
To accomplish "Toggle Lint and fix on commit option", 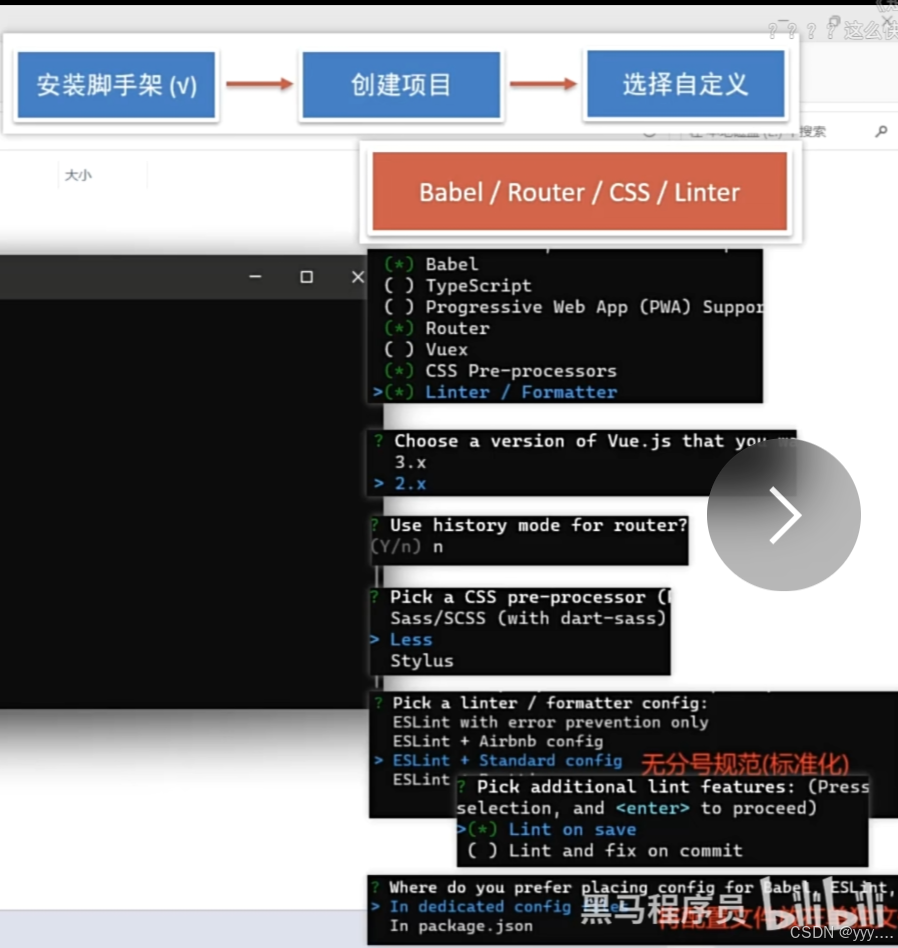I will pyautogui.click(x=605, y=851).
